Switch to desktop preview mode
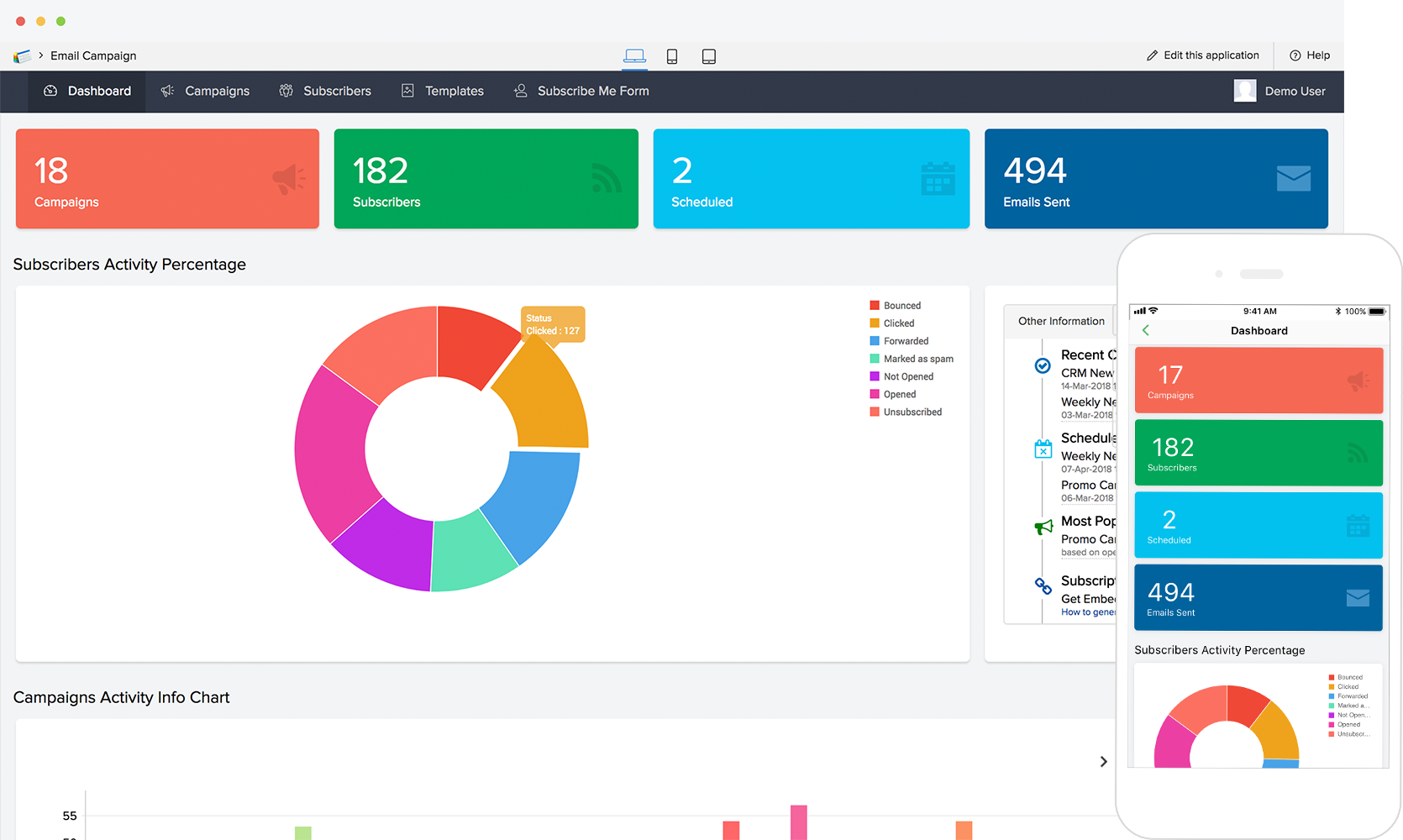 635,55
